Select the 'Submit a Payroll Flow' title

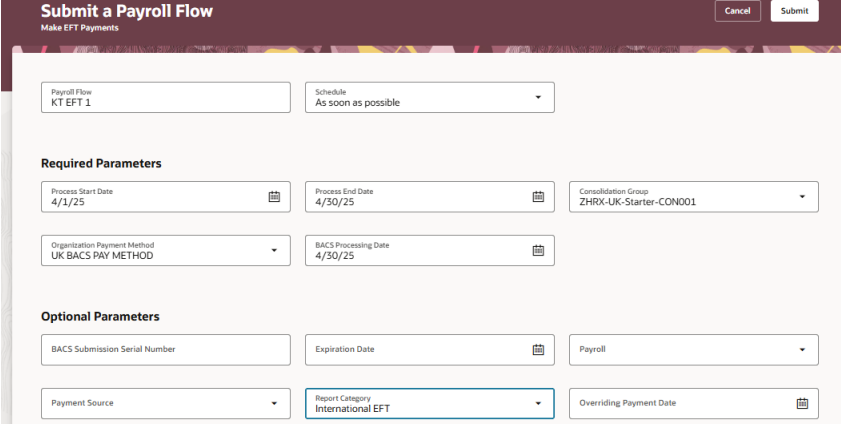tap(127, 11)
